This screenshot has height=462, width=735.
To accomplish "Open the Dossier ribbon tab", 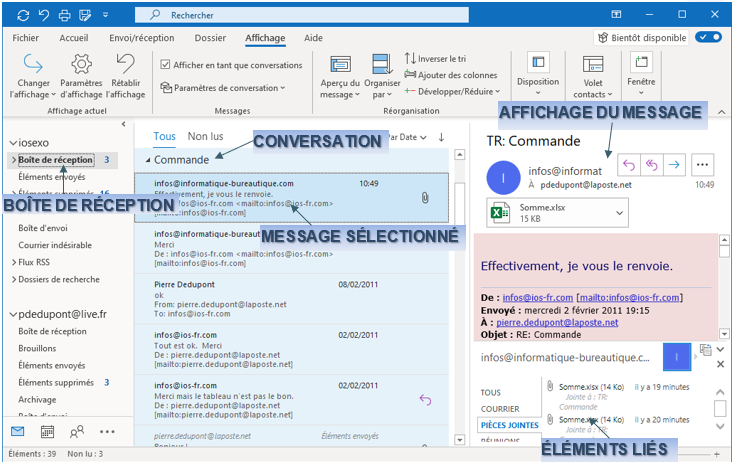I will pos(210,38).
